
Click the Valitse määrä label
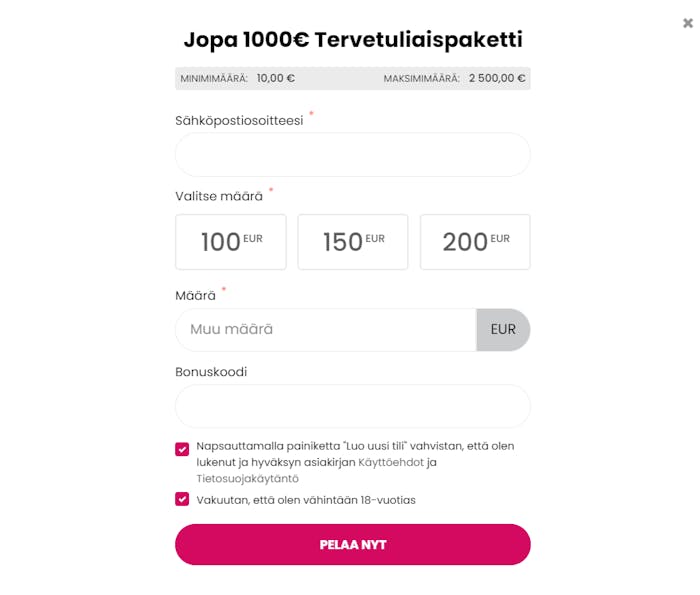coord(219,196)
